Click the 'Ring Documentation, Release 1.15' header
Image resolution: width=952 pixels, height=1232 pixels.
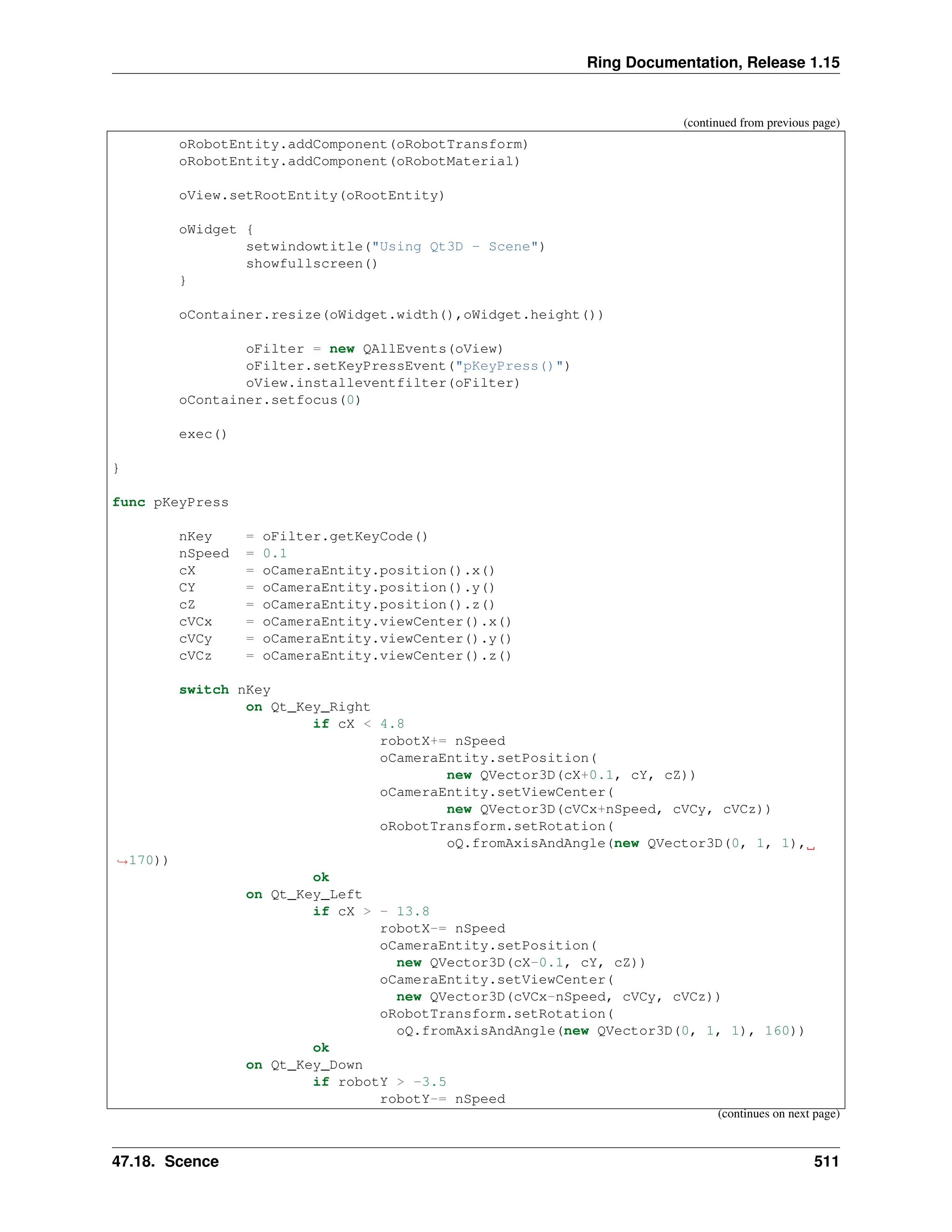coord(712,62)
